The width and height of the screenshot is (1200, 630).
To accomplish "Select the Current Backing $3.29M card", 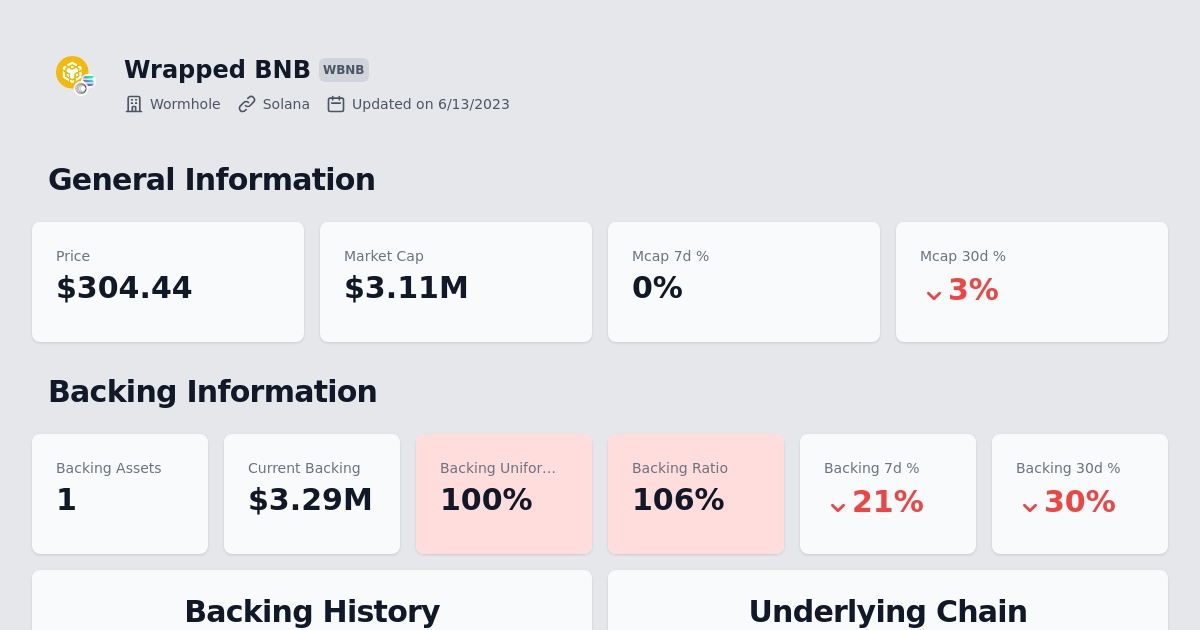I will point(312,494).
